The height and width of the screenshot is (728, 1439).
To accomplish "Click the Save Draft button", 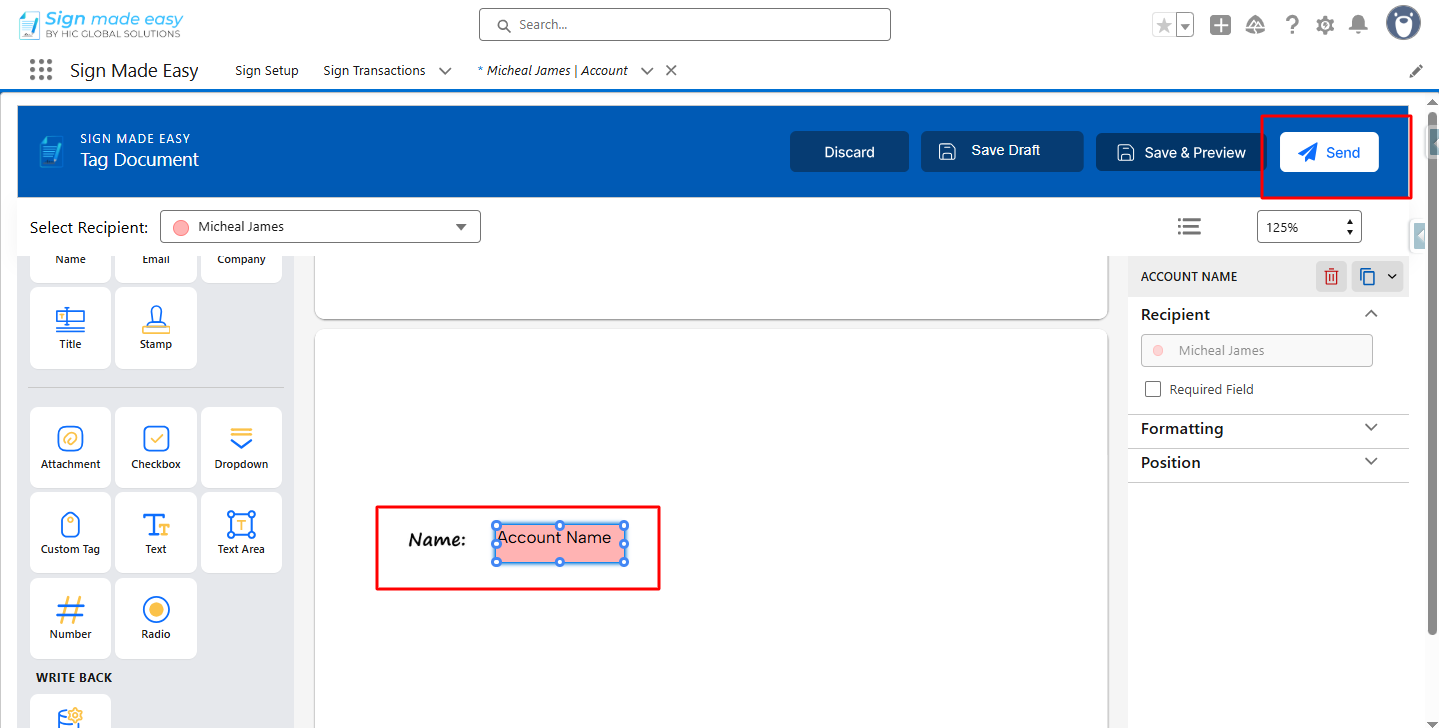I will pyautogui.click(x=1002, y=151).
